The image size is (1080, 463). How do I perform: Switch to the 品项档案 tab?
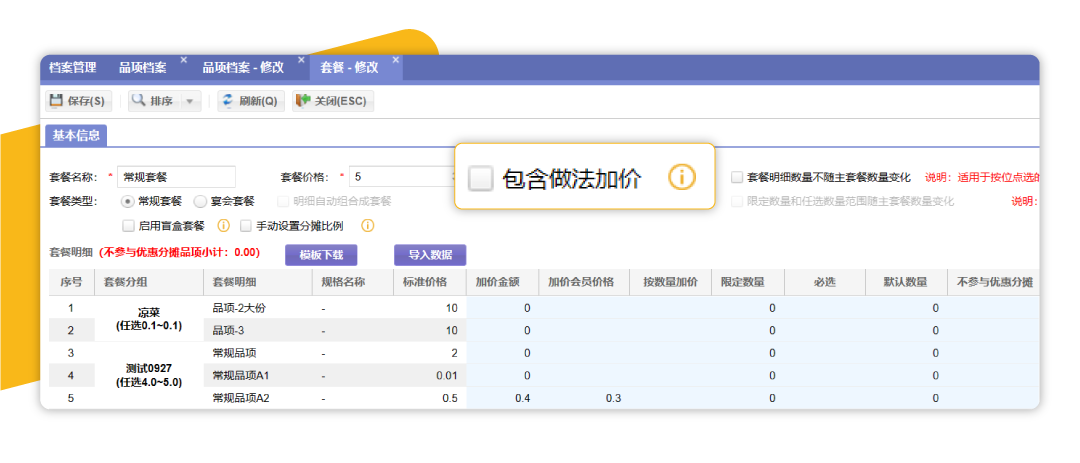click(143, 68)
